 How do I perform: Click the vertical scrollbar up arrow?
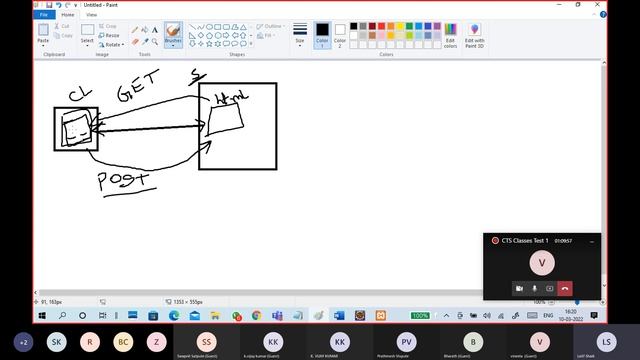(x=604, y=63)
